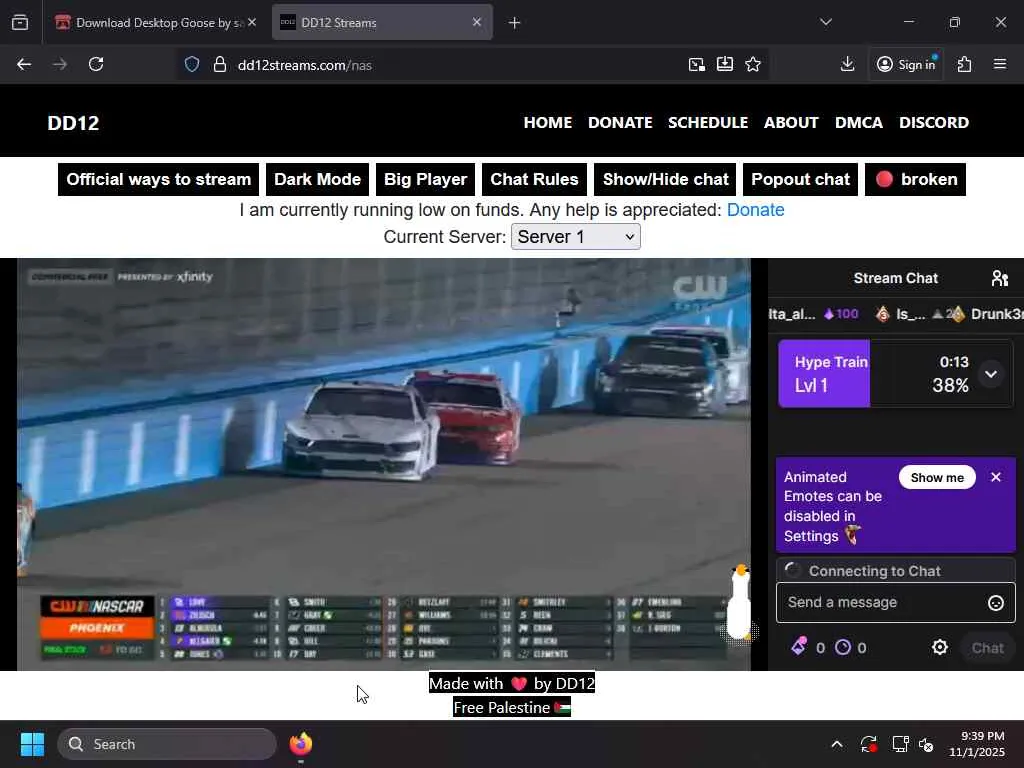Screen dimensions: 1024x768
Task: Click picture-in-picture icon in address bar
Action: point(697,64)
